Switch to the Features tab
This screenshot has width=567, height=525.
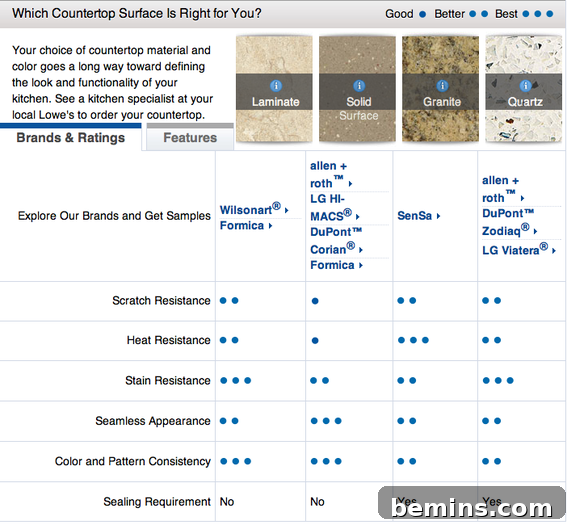click(x=190, y=137)
